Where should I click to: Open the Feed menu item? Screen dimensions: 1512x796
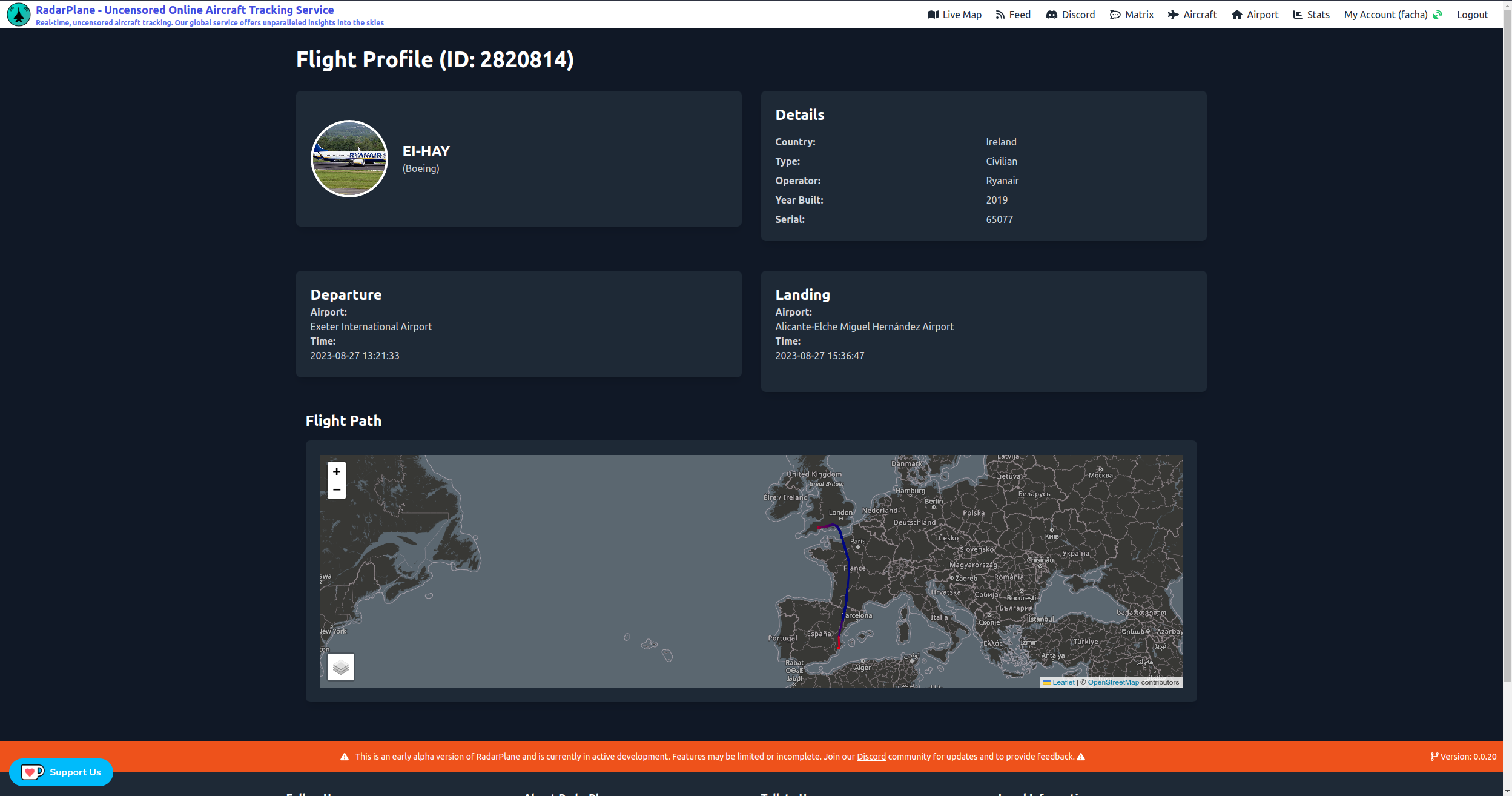(1013, 15)
